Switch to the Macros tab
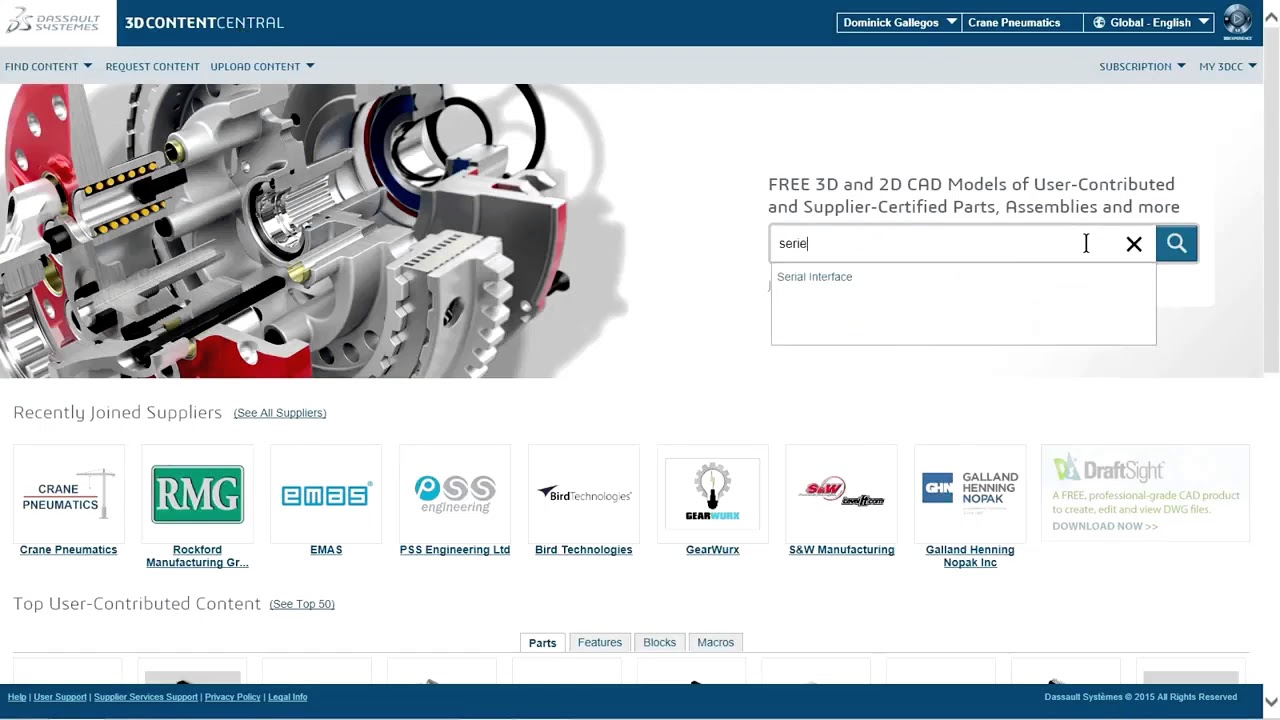The height and width of the screenshot is (720, 1280). tap(715, 643)
